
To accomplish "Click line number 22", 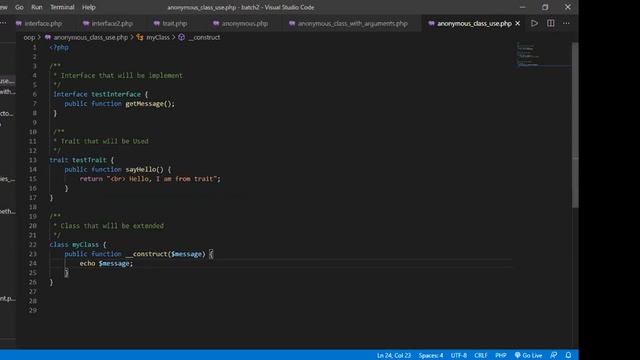I will pos(33,244).
